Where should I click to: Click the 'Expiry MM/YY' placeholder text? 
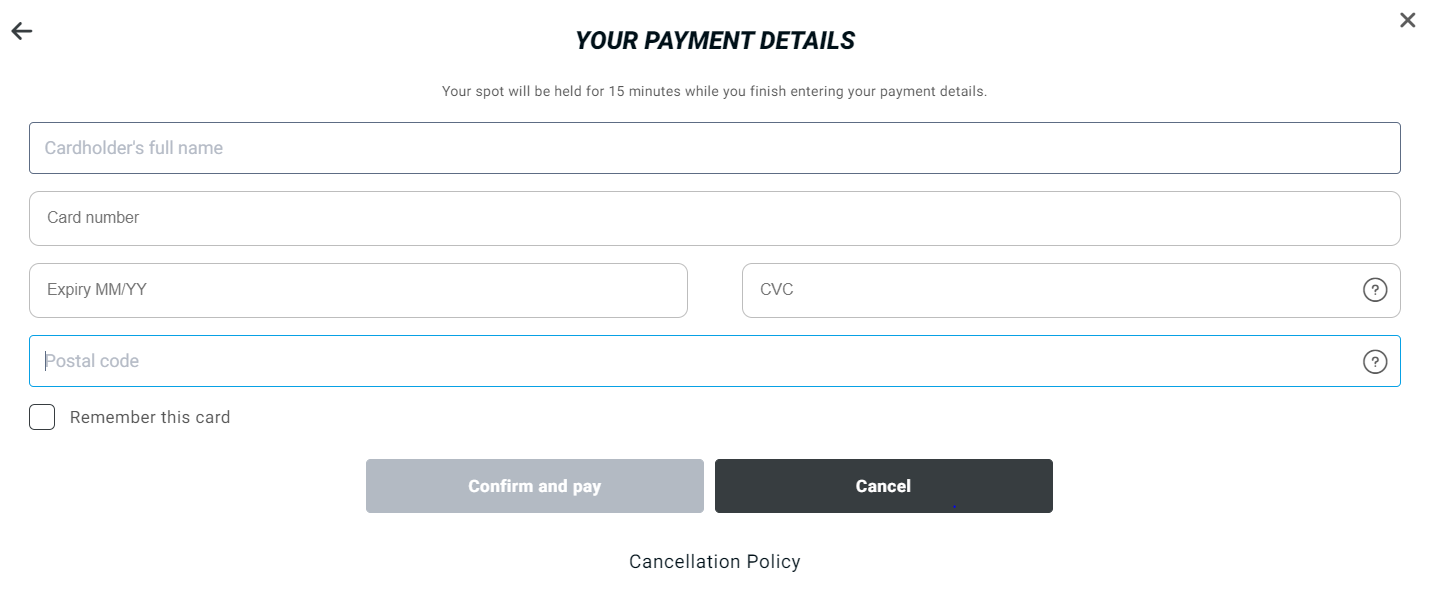click(x=98, y=290)
